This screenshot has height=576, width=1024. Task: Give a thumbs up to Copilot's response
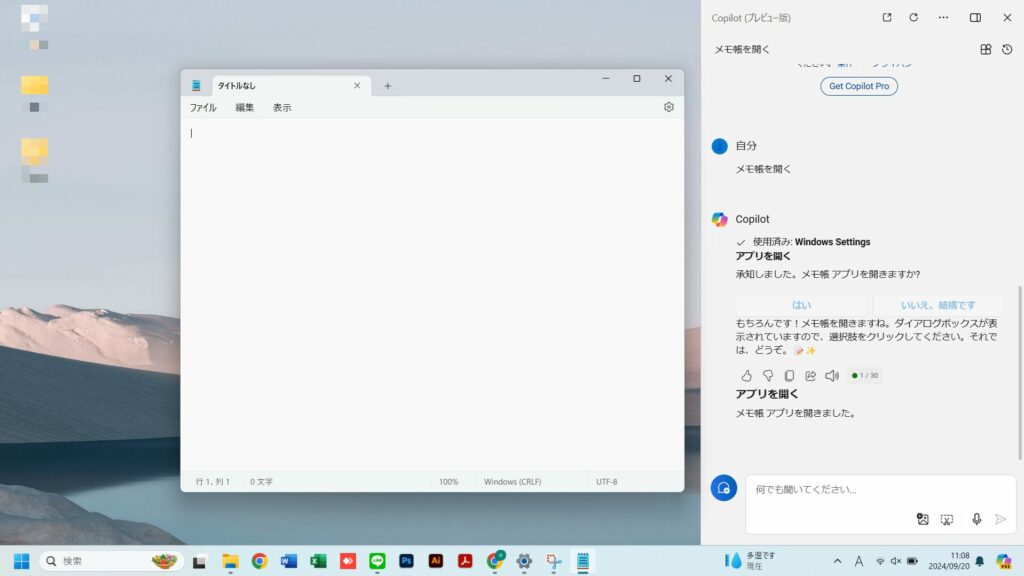[x=748, y=375]
